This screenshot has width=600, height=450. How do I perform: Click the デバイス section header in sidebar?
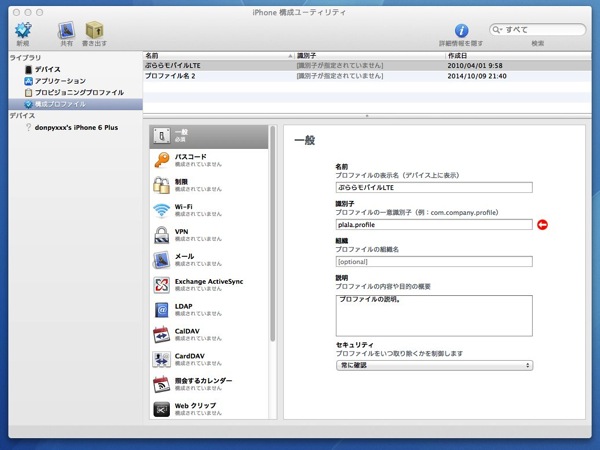(x=22, y=116)
